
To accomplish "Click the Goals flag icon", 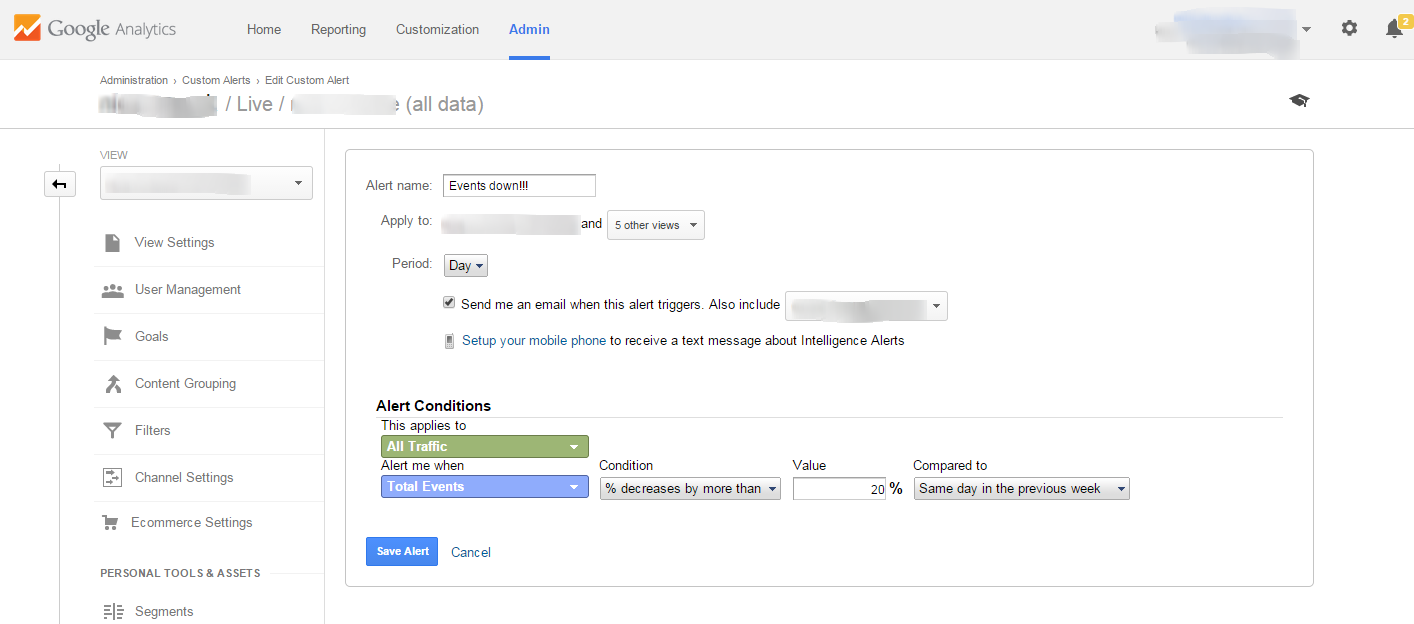I will [113, 336].
